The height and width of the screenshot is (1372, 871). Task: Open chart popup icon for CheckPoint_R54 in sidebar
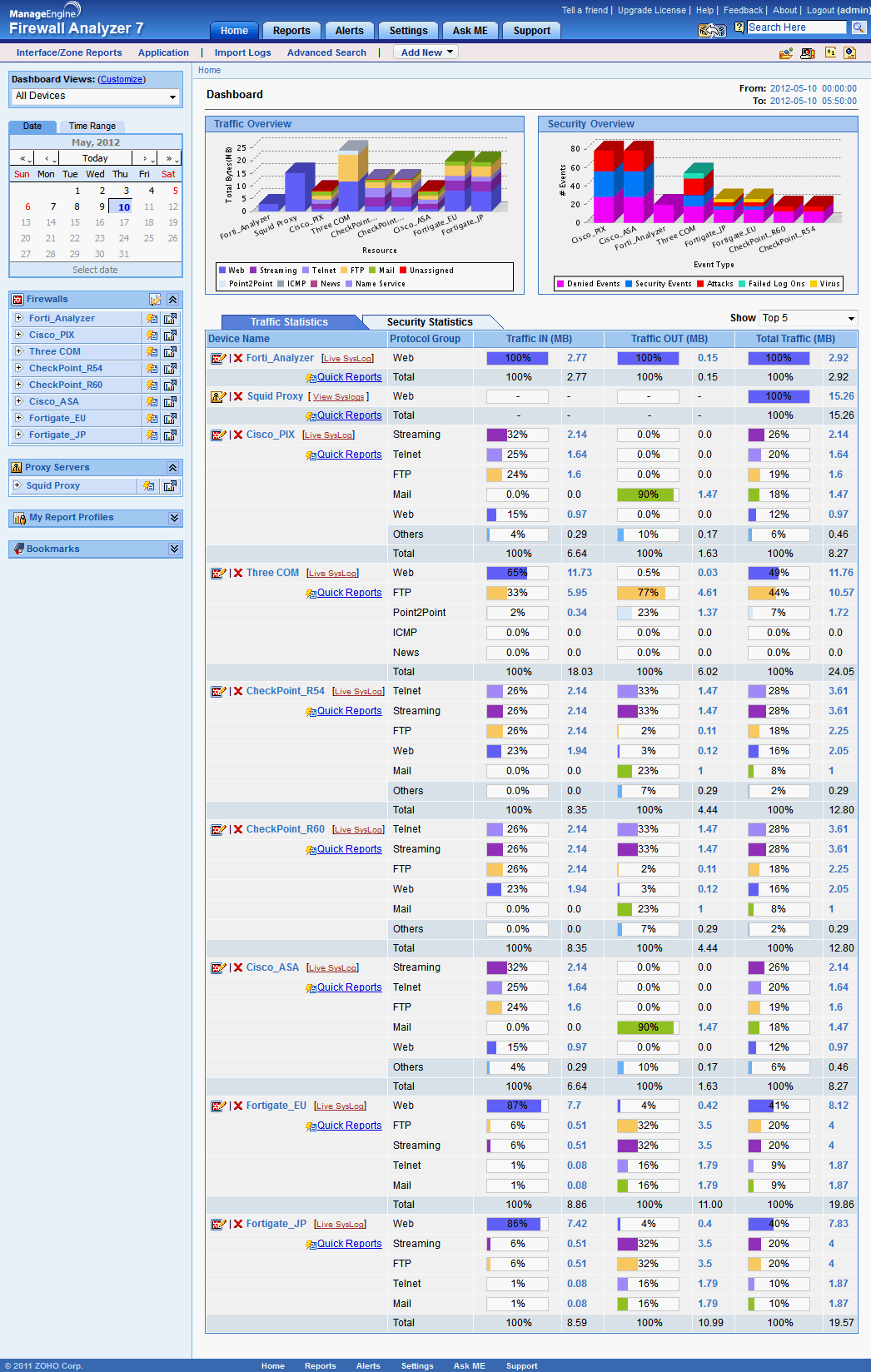(170, 368)
